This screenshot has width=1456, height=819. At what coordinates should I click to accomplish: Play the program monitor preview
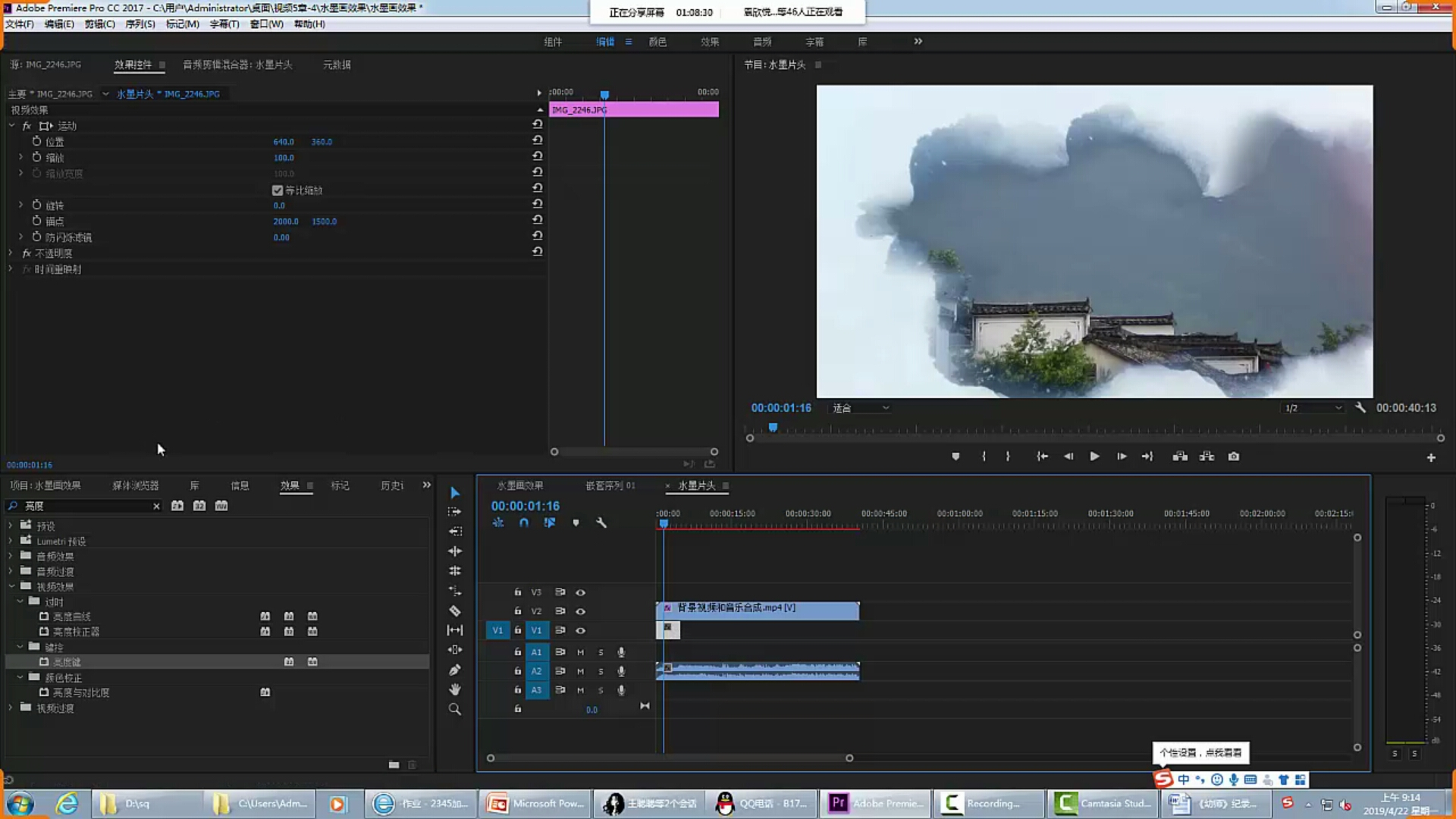tap(1094, 457)
